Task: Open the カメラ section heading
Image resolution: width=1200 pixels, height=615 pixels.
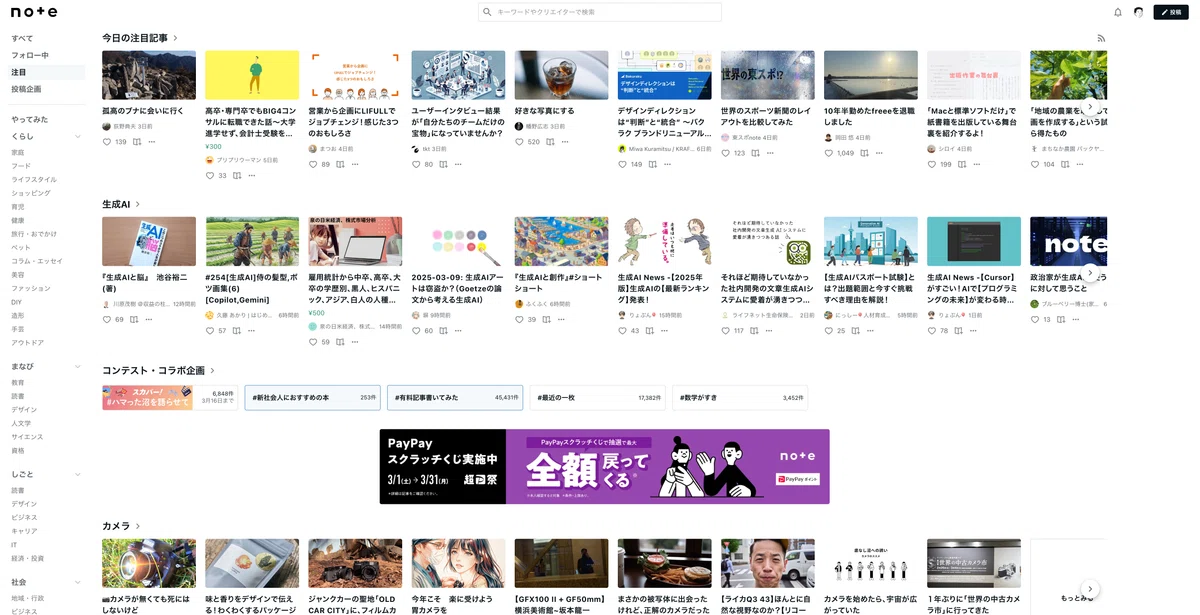Action: (121, 526)
